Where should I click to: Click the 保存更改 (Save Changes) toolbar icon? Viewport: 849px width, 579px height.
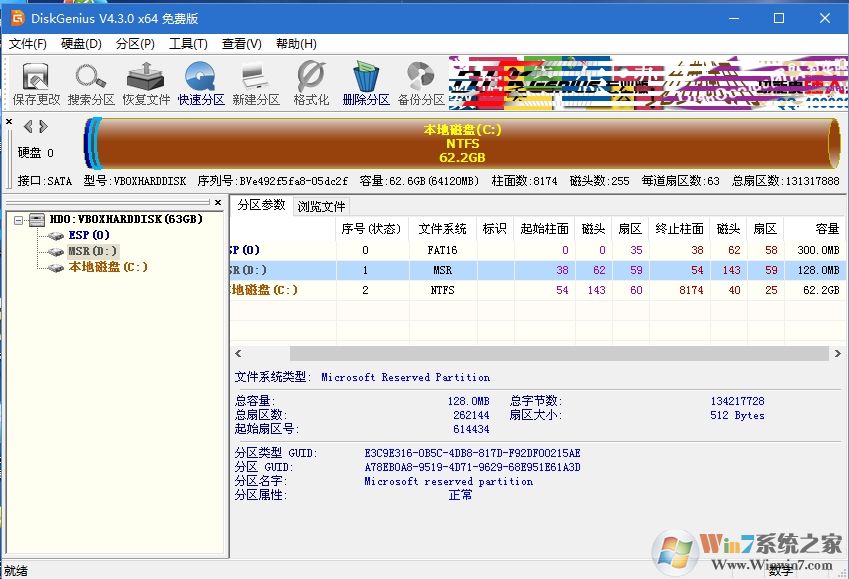(34, 81)
